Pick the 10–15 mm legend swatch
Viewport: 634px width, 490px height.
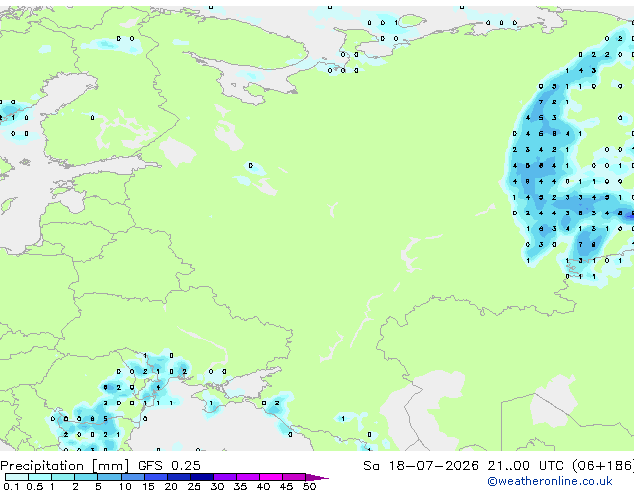[132, 477]
